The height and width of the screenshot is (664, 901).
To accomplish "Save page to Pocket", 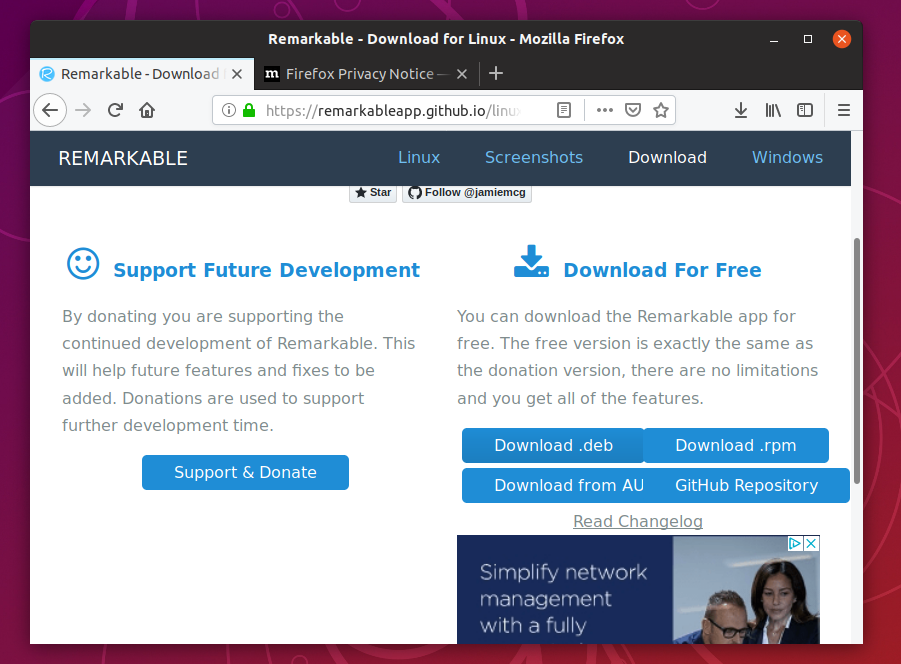I will pyautogui.click(x=633, y=110).
